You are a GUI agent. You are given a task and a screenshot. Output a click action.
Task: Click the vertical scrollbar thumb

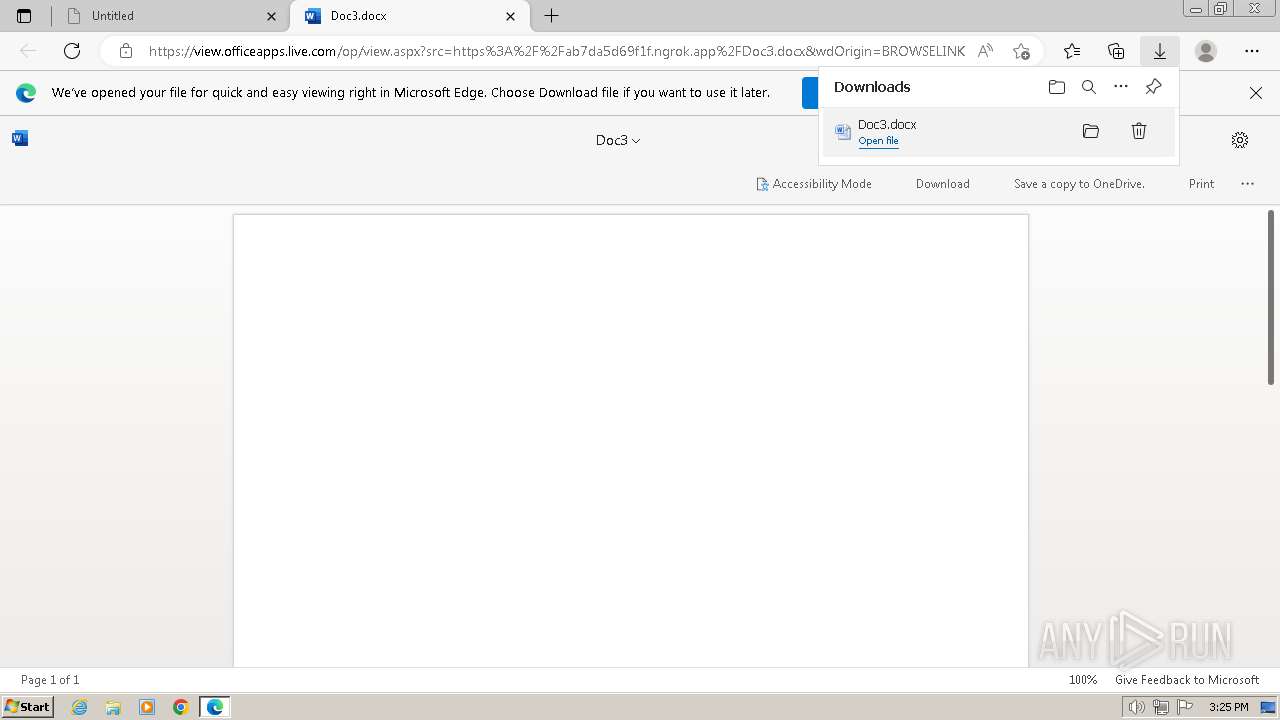(x=1271, y=297)
